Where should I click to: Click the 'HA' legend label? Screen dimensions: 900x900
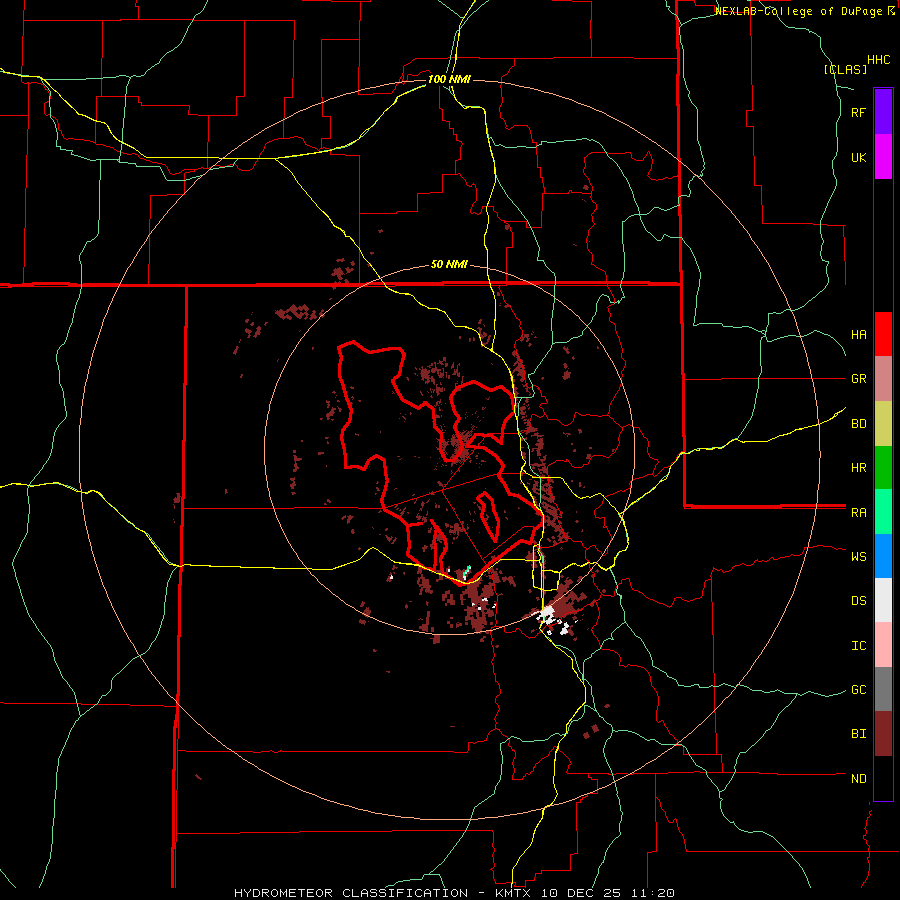coord(858,335)
